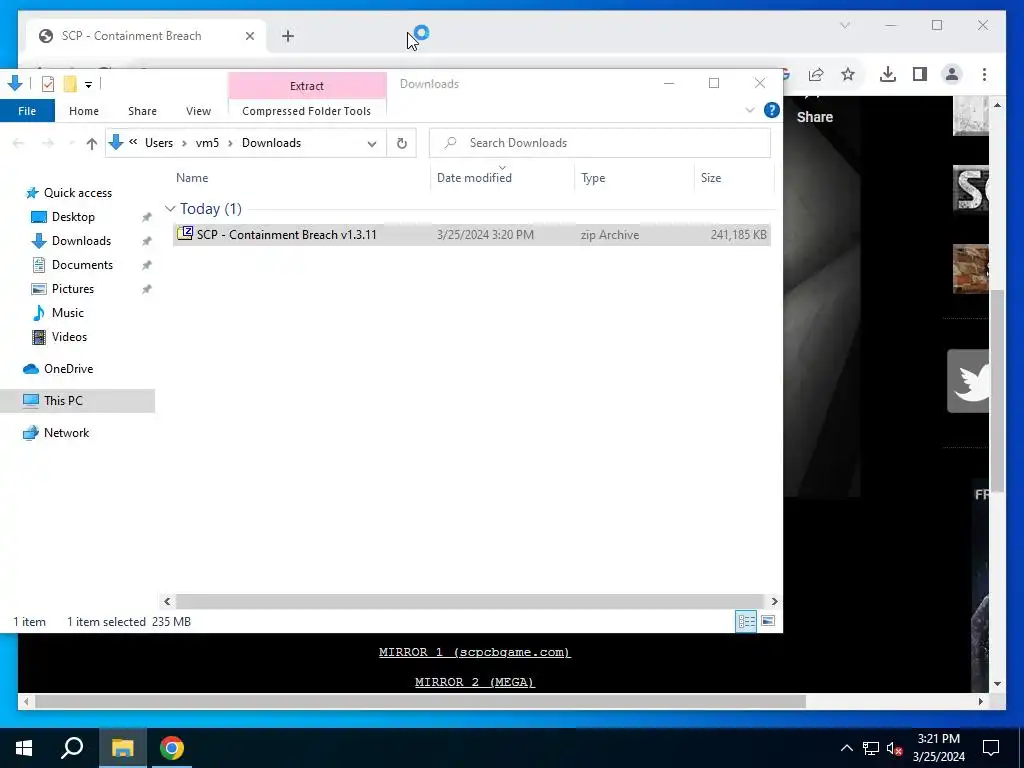Open address bar history dropdown
The width and height of the screenshot is (1024, 768).
click(x=372, y=144)
